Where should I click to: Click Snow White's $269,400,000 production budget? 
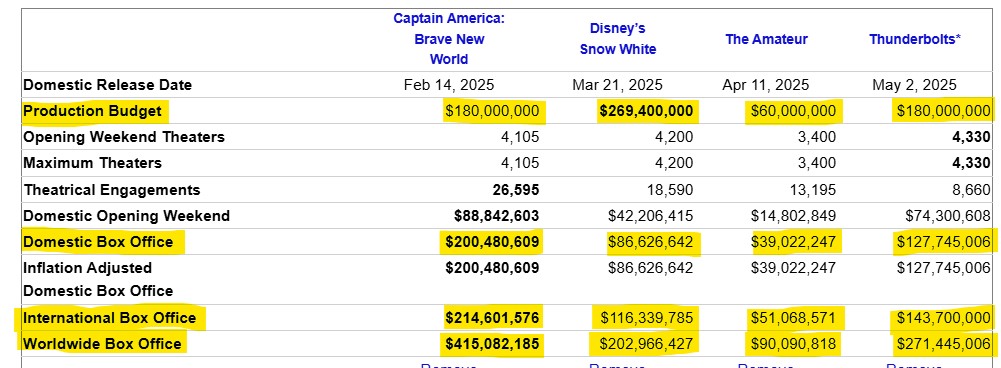(646, 111)
